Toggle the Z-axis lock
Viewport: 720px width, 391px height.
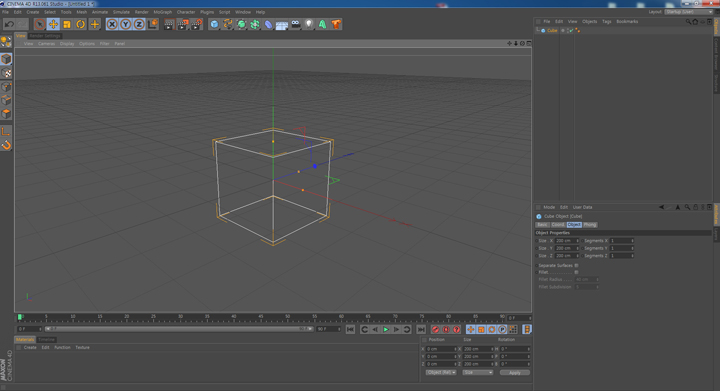coord(139,24)
